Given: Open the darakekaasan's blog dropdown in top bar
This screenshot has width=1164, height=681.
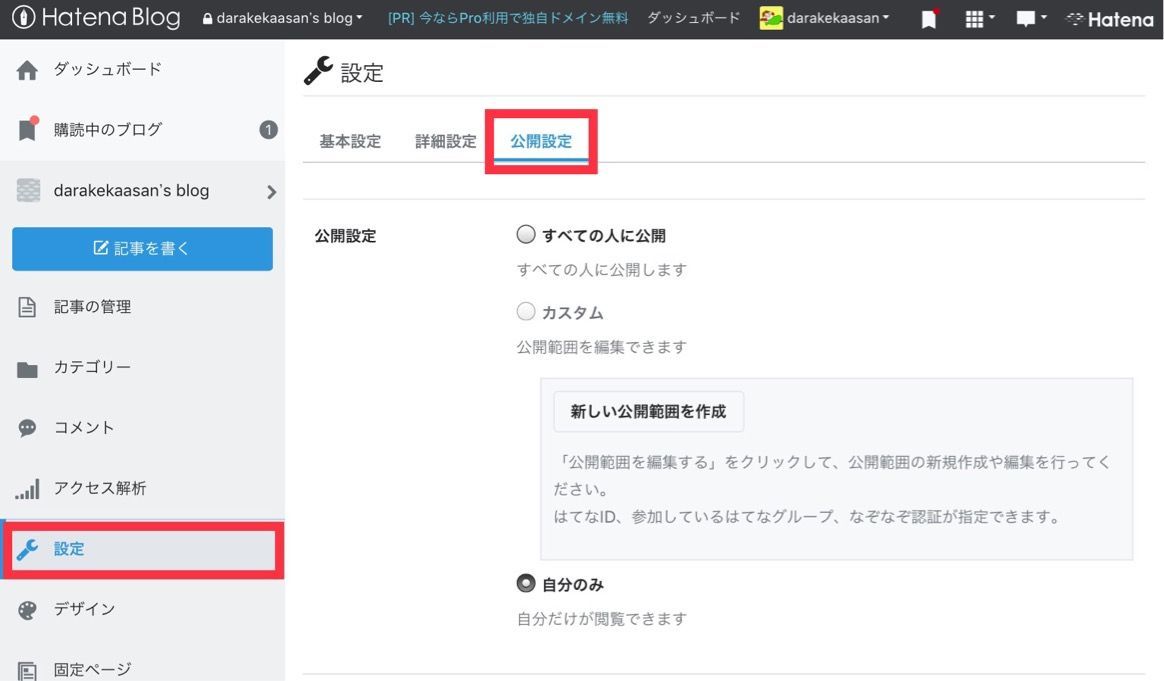Looking at the screenshot, I should click(x=283, y=18).
